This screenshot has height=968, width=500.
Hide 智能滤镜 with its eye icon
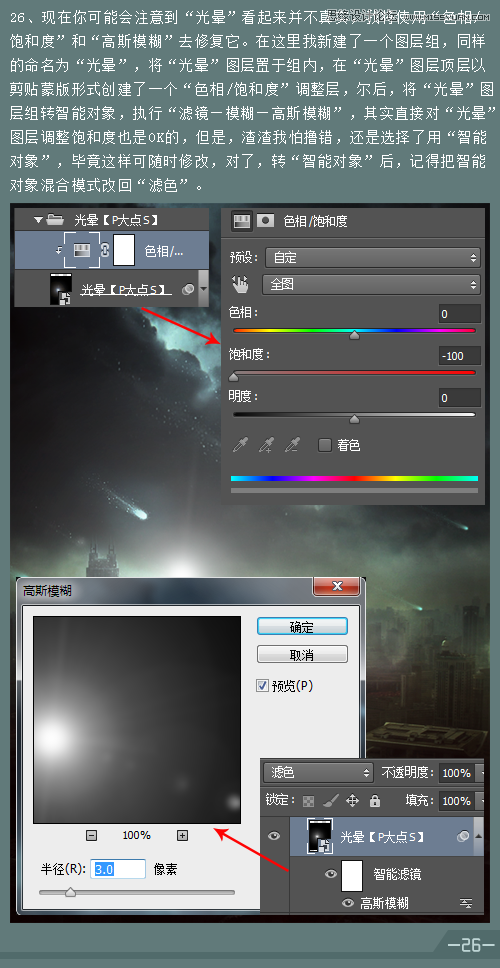pos(331,874)
